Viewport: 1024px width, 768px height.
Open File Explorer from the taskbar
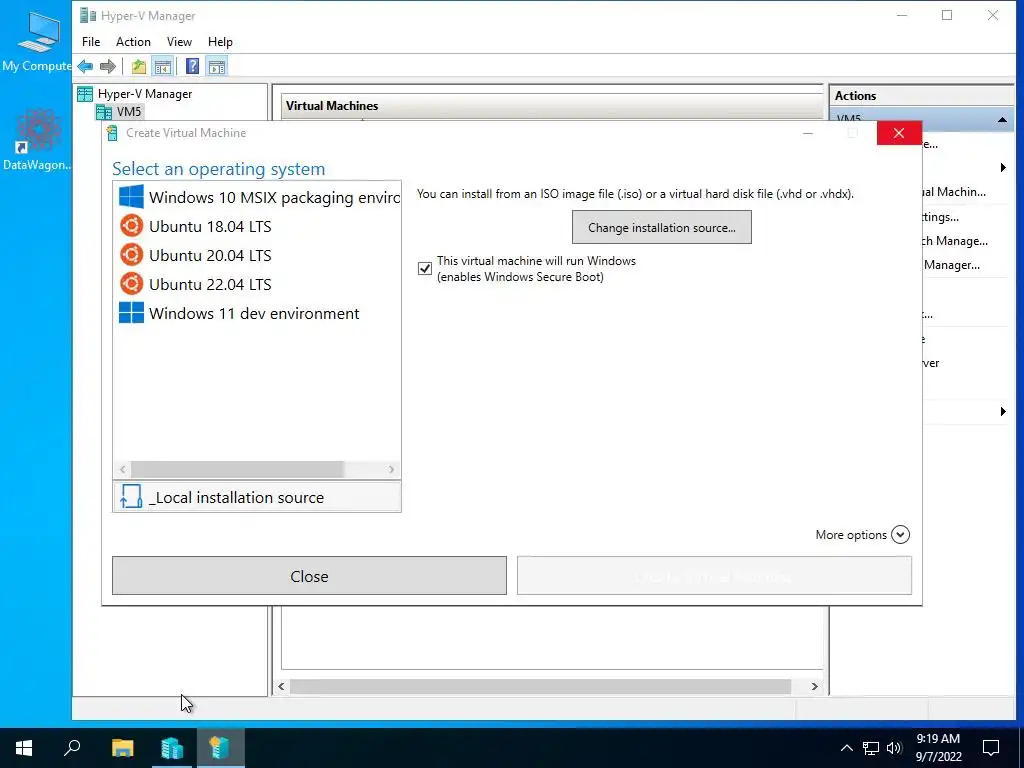click(x=122, y=748)
